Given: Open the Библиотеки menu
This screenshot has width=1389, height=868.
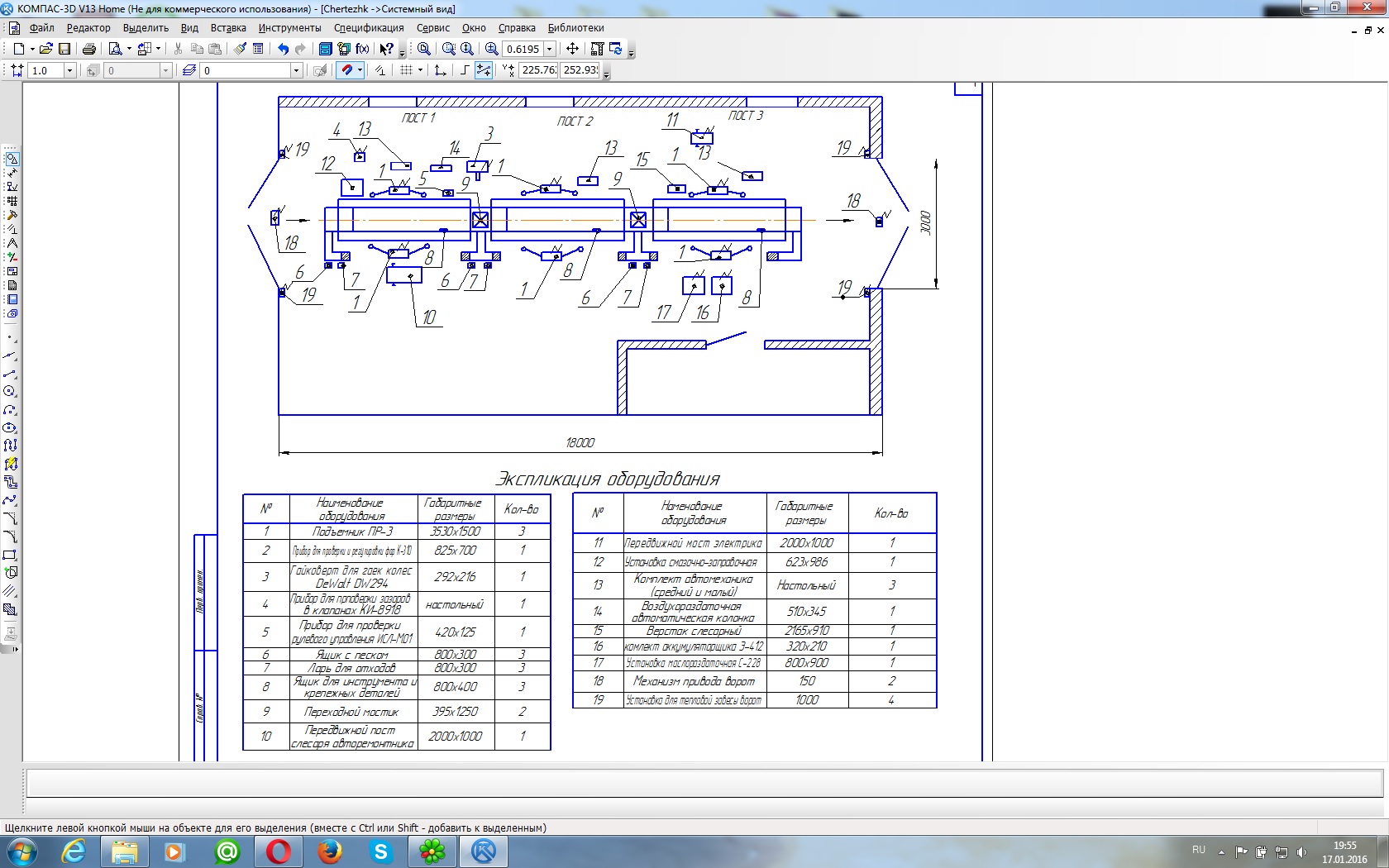Looking at the screenshot, I should [575, 27].
